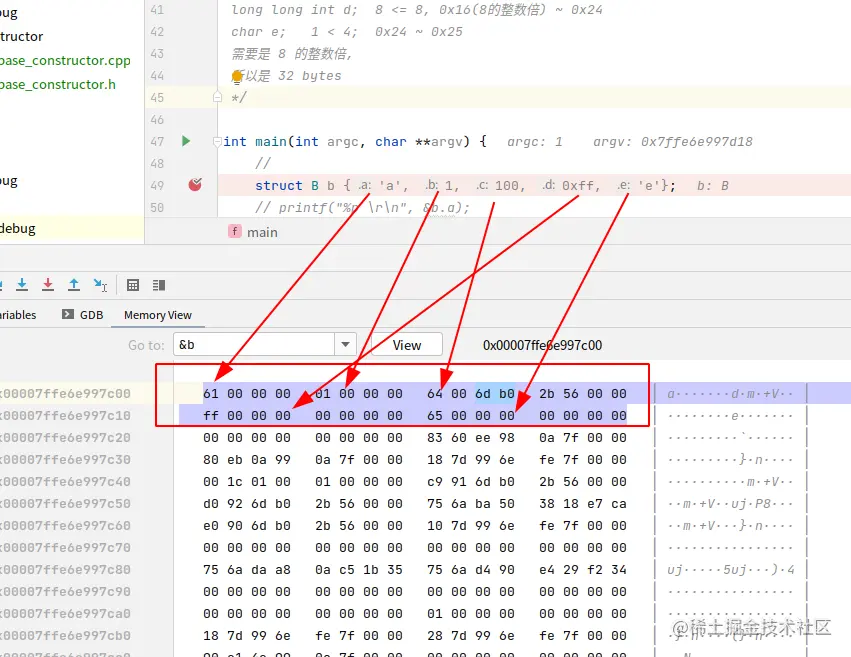
Task: Switch to the Memory View tab
Action: click(157, 315)
